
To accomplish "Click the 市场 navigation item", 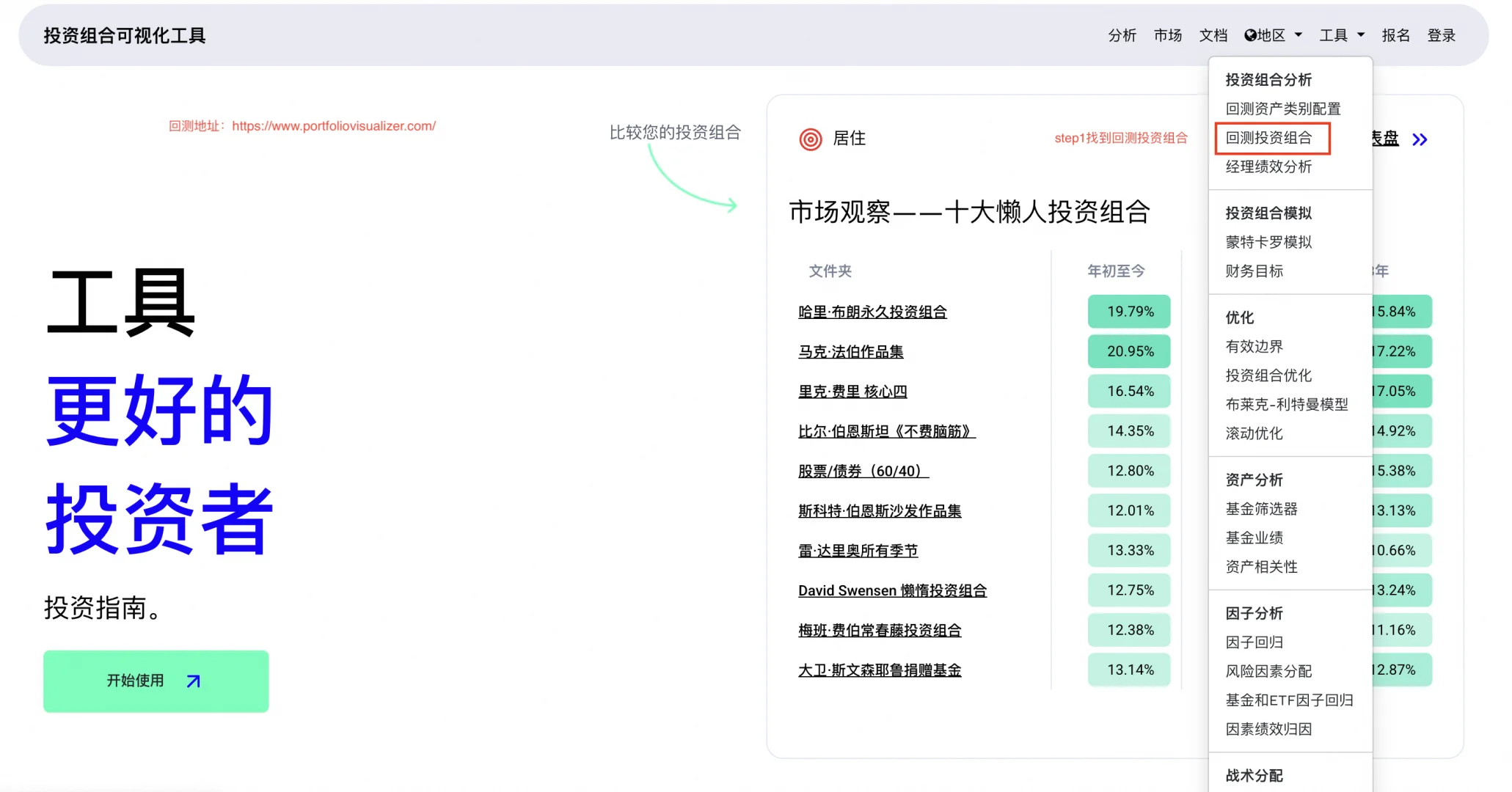I will click(1167, 34).
